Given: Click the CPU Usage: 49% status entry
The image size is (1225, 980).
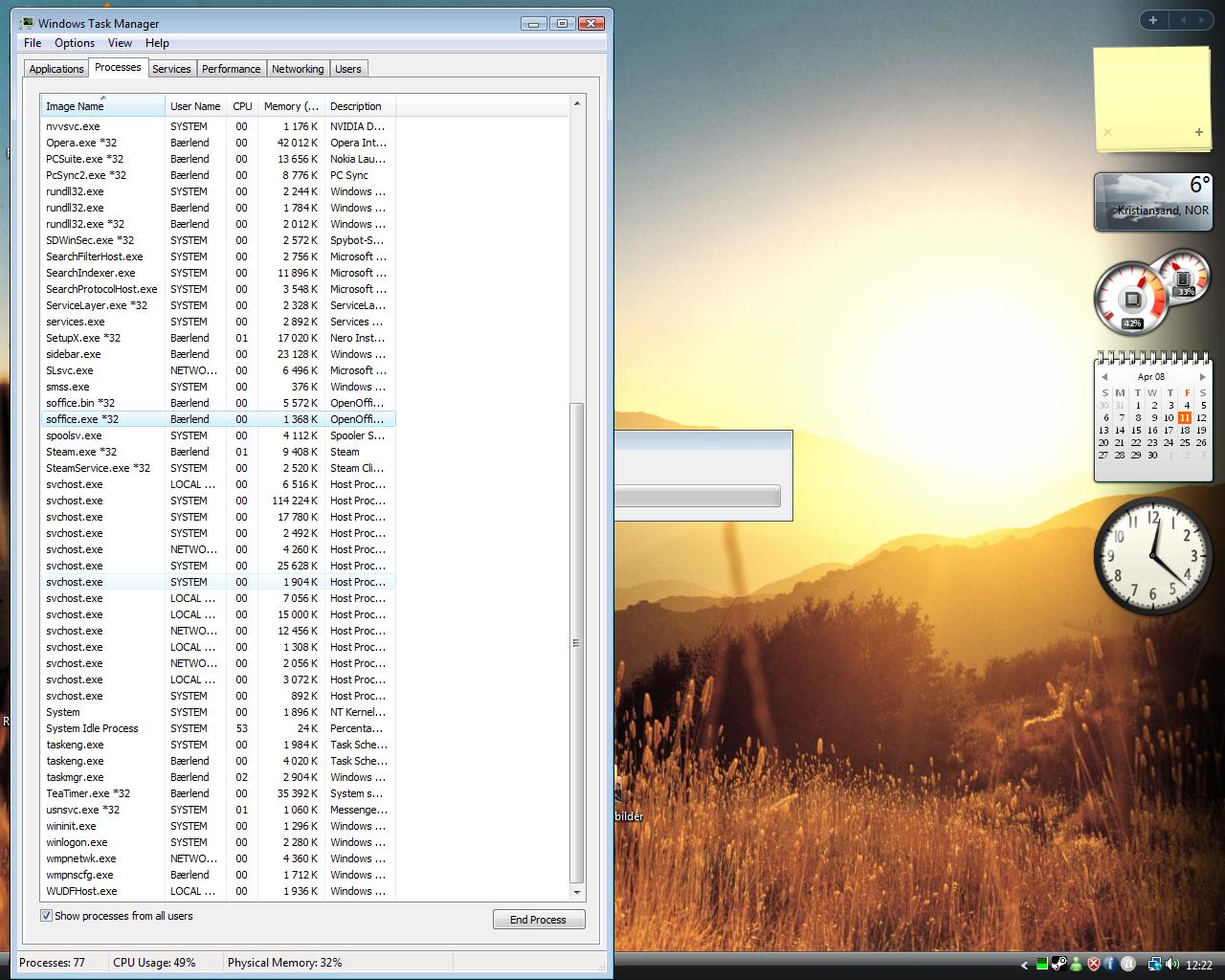Looking at the screenshot, I should 154,963.
